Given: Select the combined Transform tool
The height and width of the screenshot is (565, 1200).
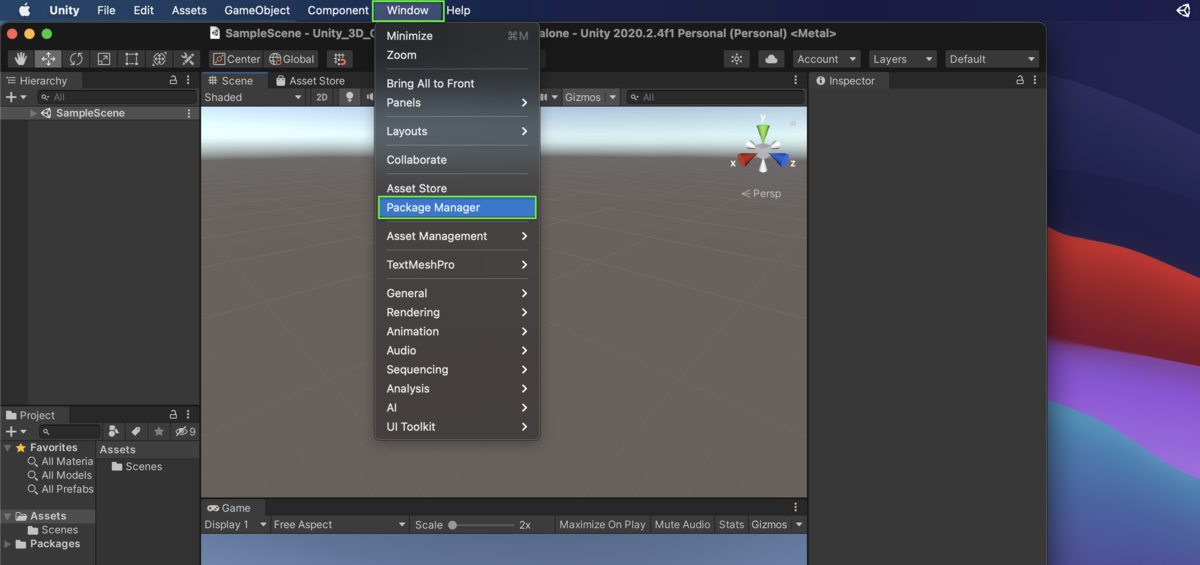Looking at the screenshot, I should click(159, 59).
